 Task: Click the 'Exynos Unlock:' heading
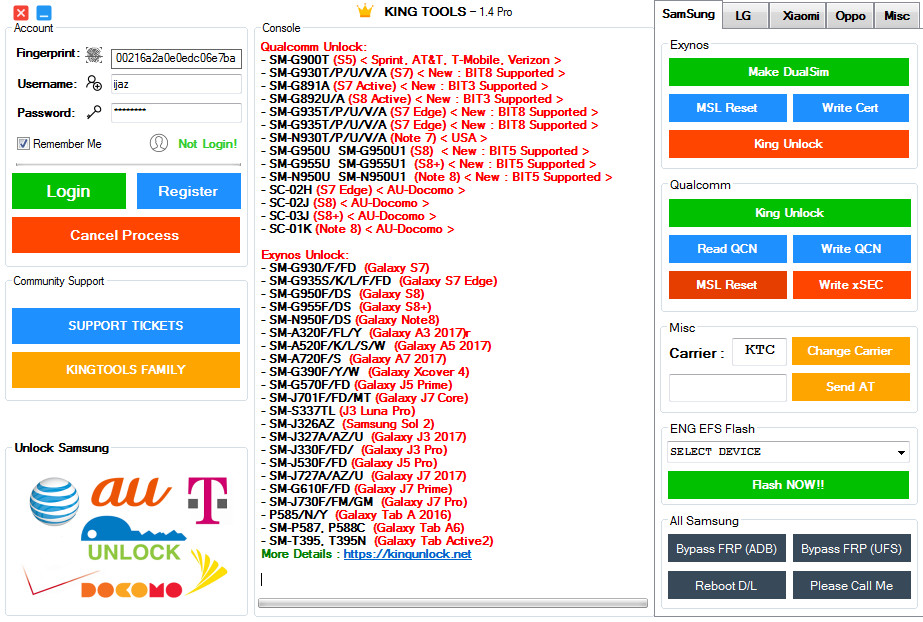[x=305, y=255]
